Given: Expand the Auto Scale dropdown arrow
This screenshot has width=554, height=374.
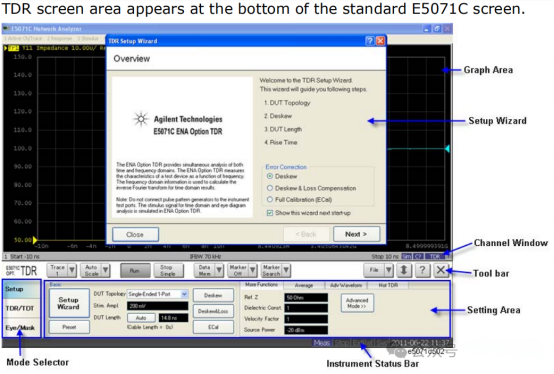Looking at the screenshot, I should coord(106,271).
